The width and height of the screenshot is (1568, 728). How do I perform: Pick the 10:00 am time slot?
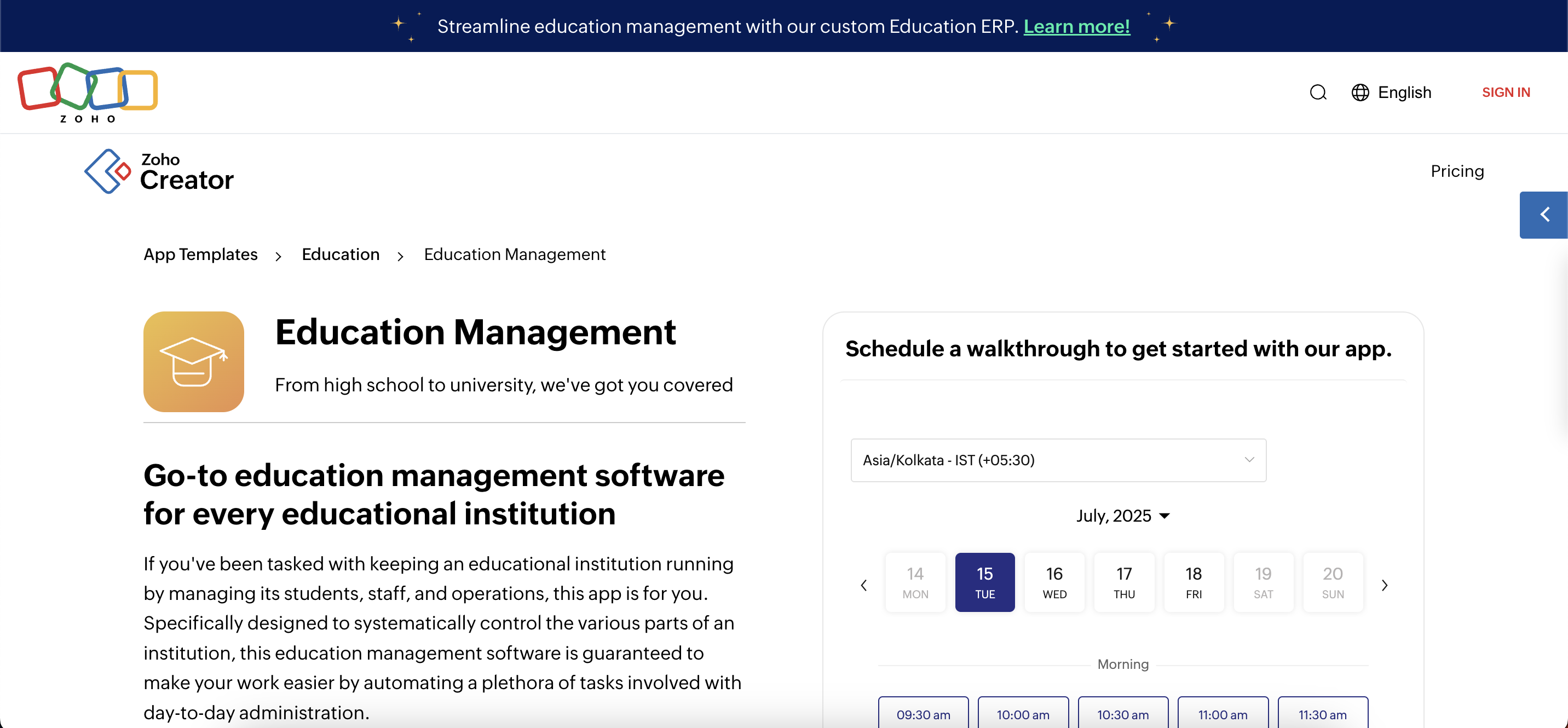(1023, 713)
